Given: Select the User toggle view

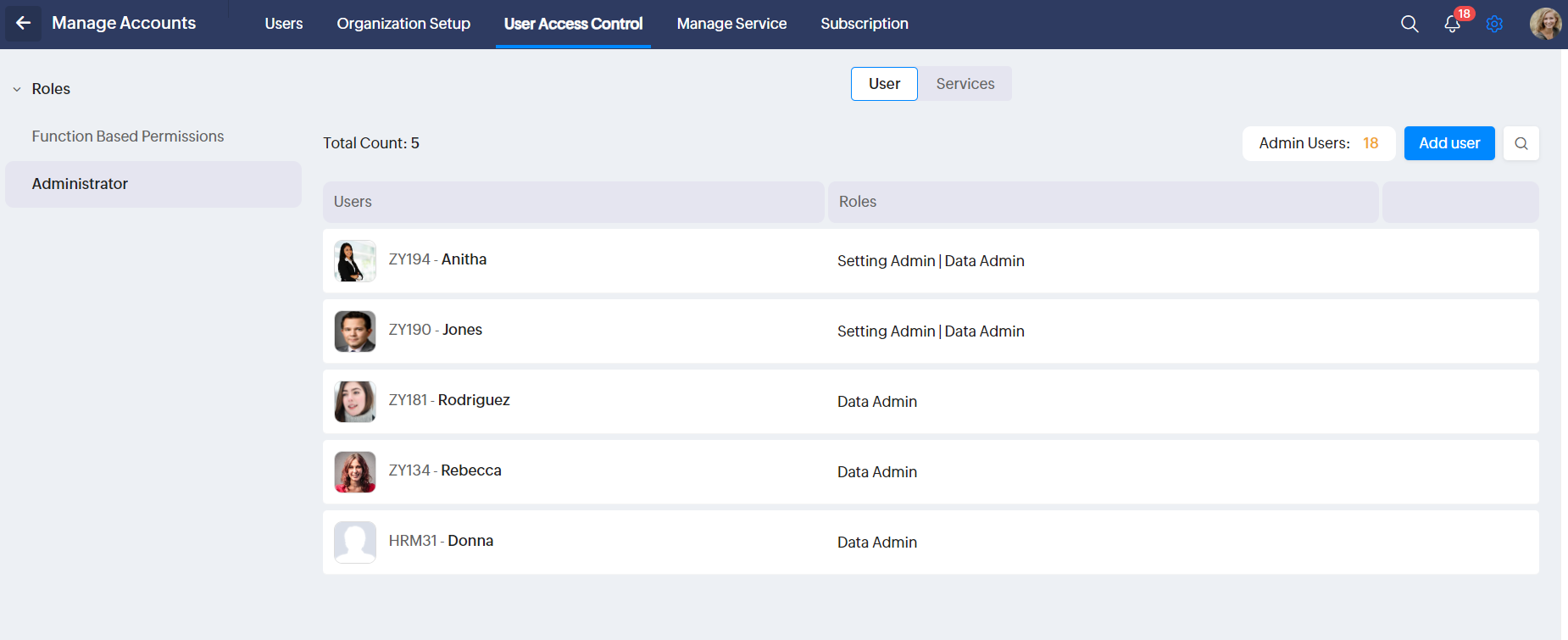Looking at the screenshot, I should tap(884, 84).
